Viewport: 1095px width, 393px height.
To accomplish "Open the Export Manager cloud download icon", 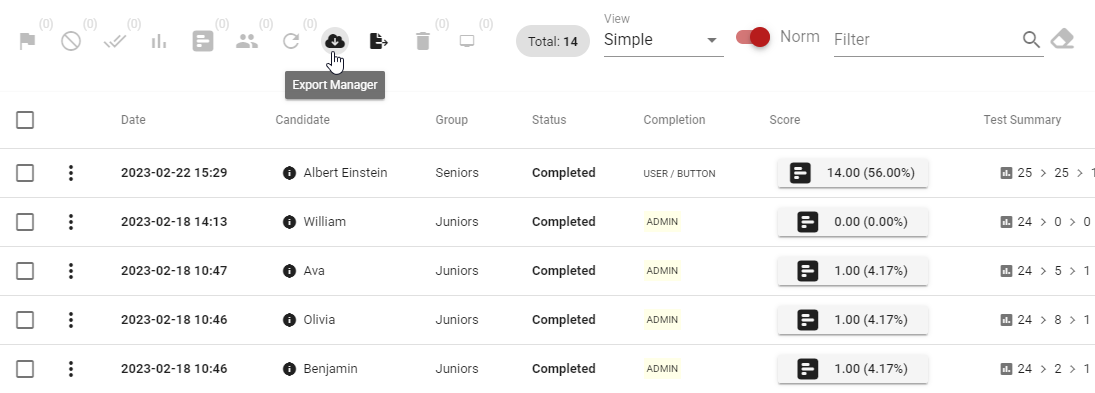I will (x=335, y=41).
